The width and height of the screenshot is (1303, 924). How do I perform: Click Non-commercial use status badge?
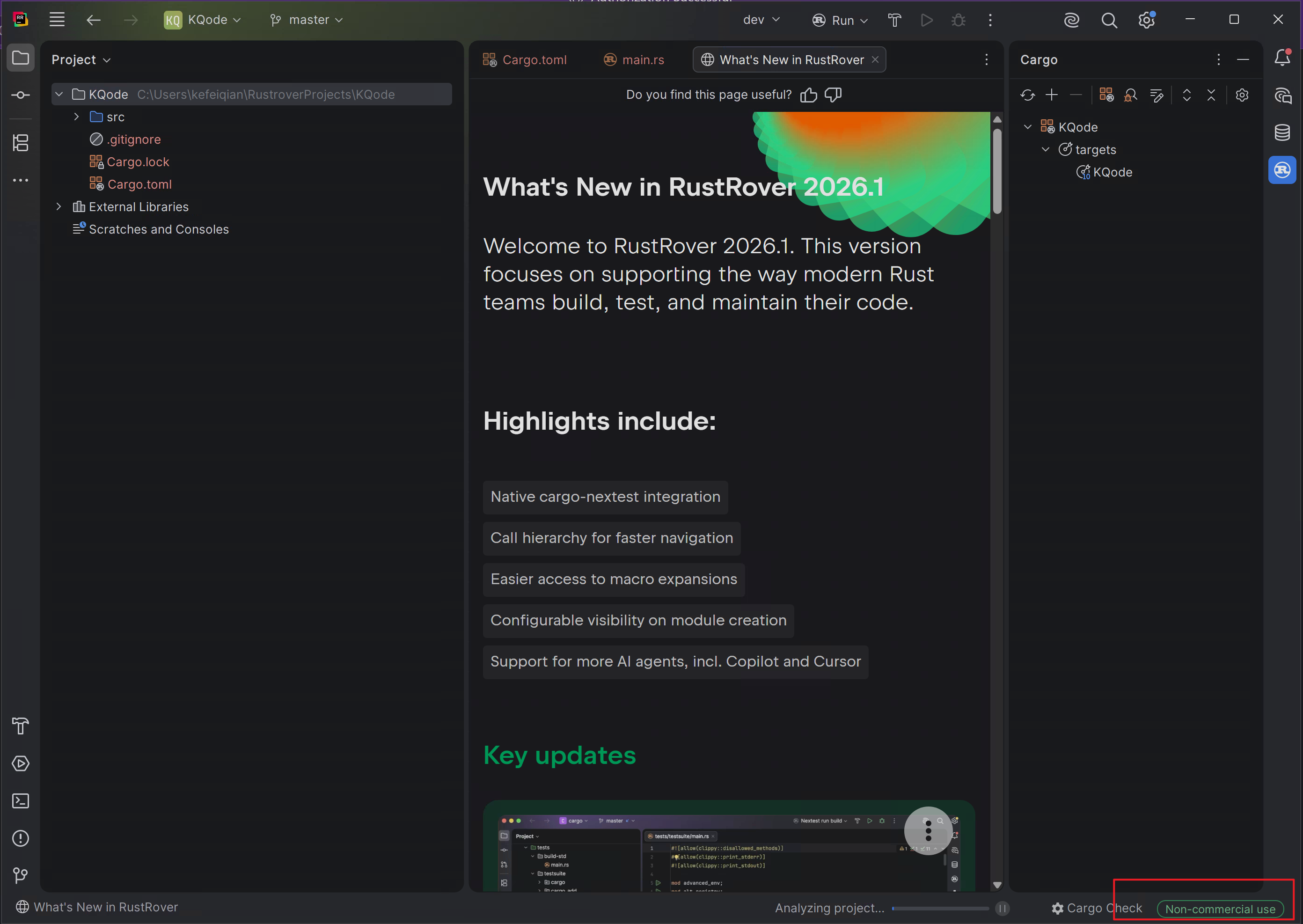tap(1221, 909)
